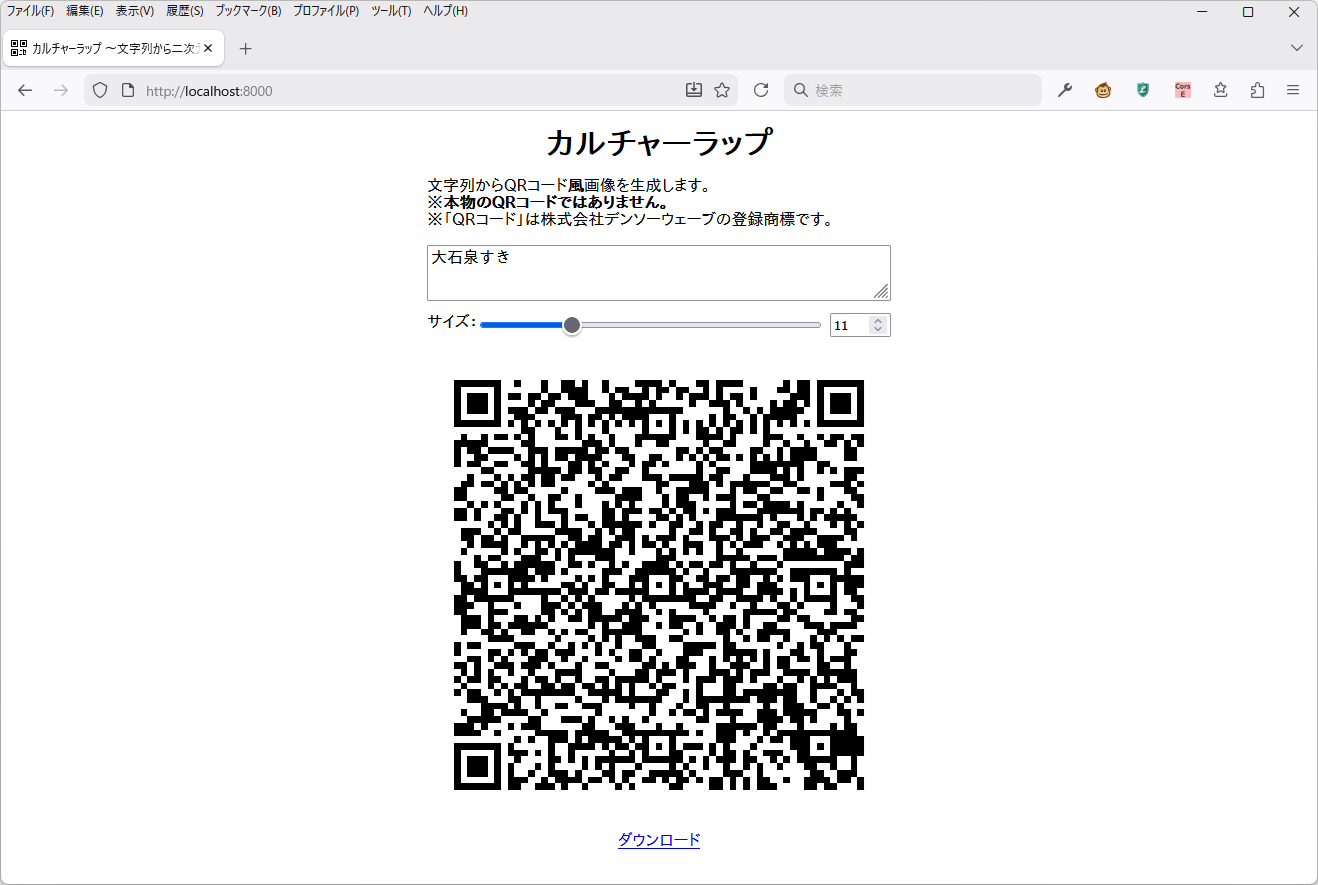This screenshot has height=885, width=1318.
Task: Open the Tampermonkey extension icon
Action: coord(1102,90)
